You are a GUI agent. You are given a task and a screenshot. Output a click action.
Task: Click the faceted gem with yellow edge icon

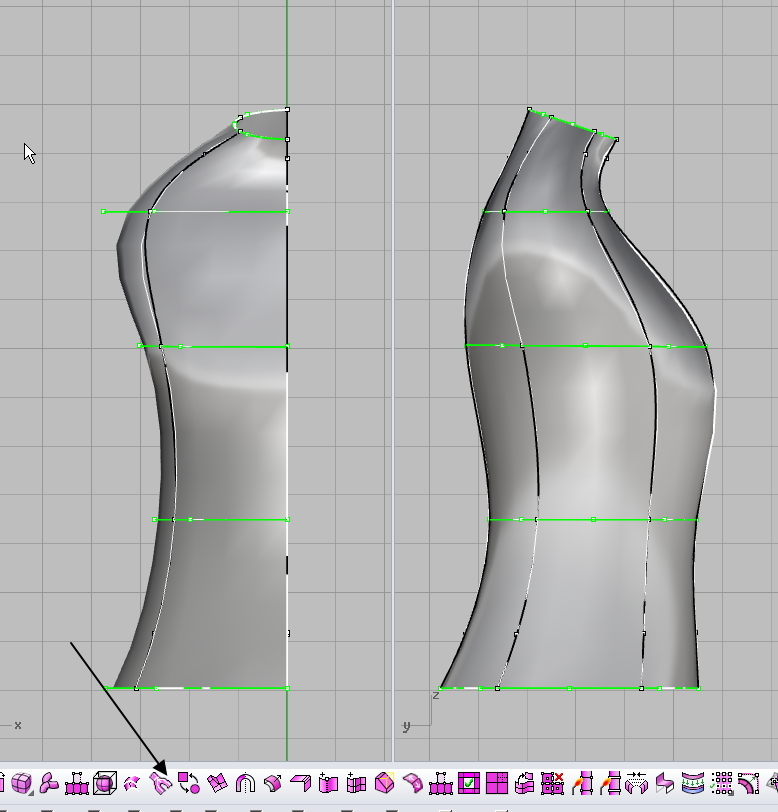click(x=384, y=782)
